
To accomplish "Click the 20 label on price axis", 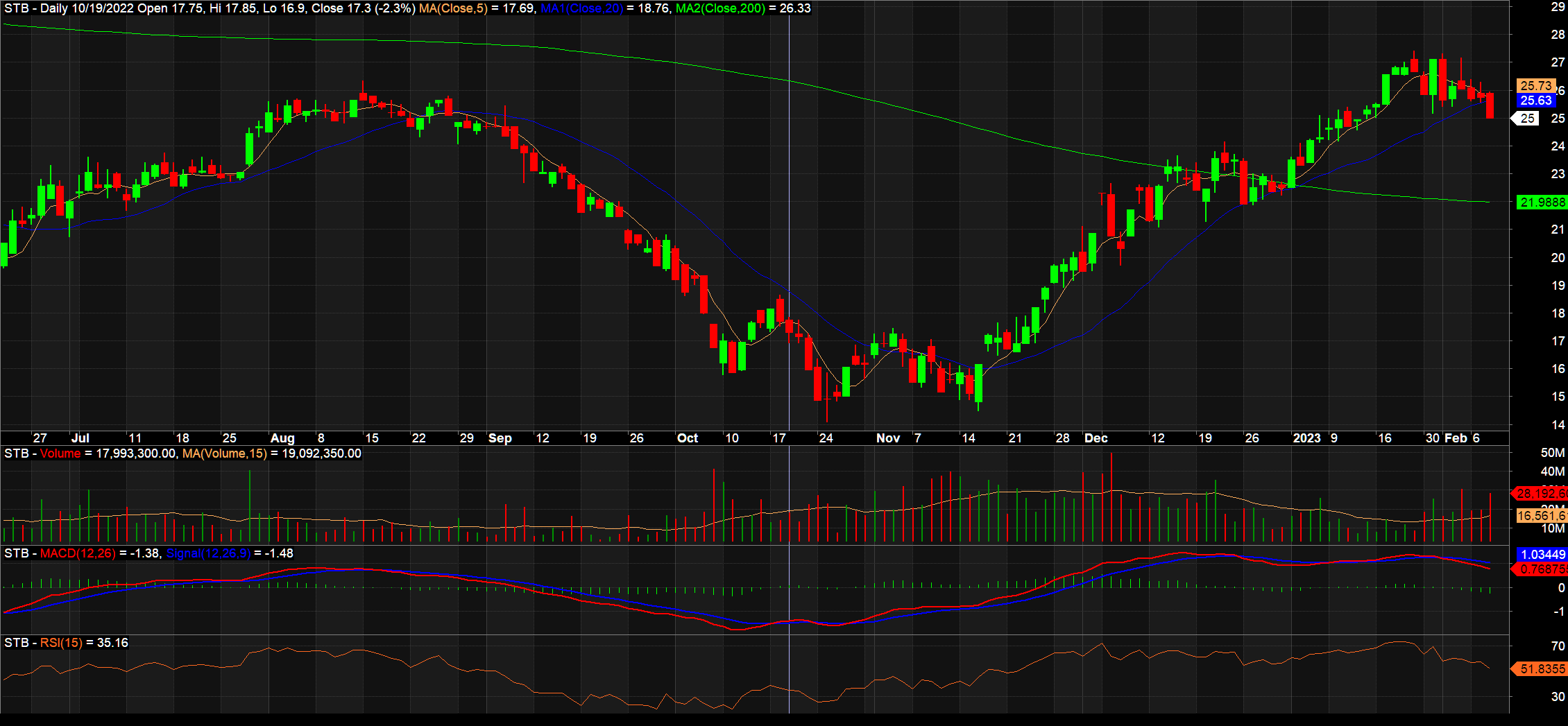I will [x=1558, y=257].
